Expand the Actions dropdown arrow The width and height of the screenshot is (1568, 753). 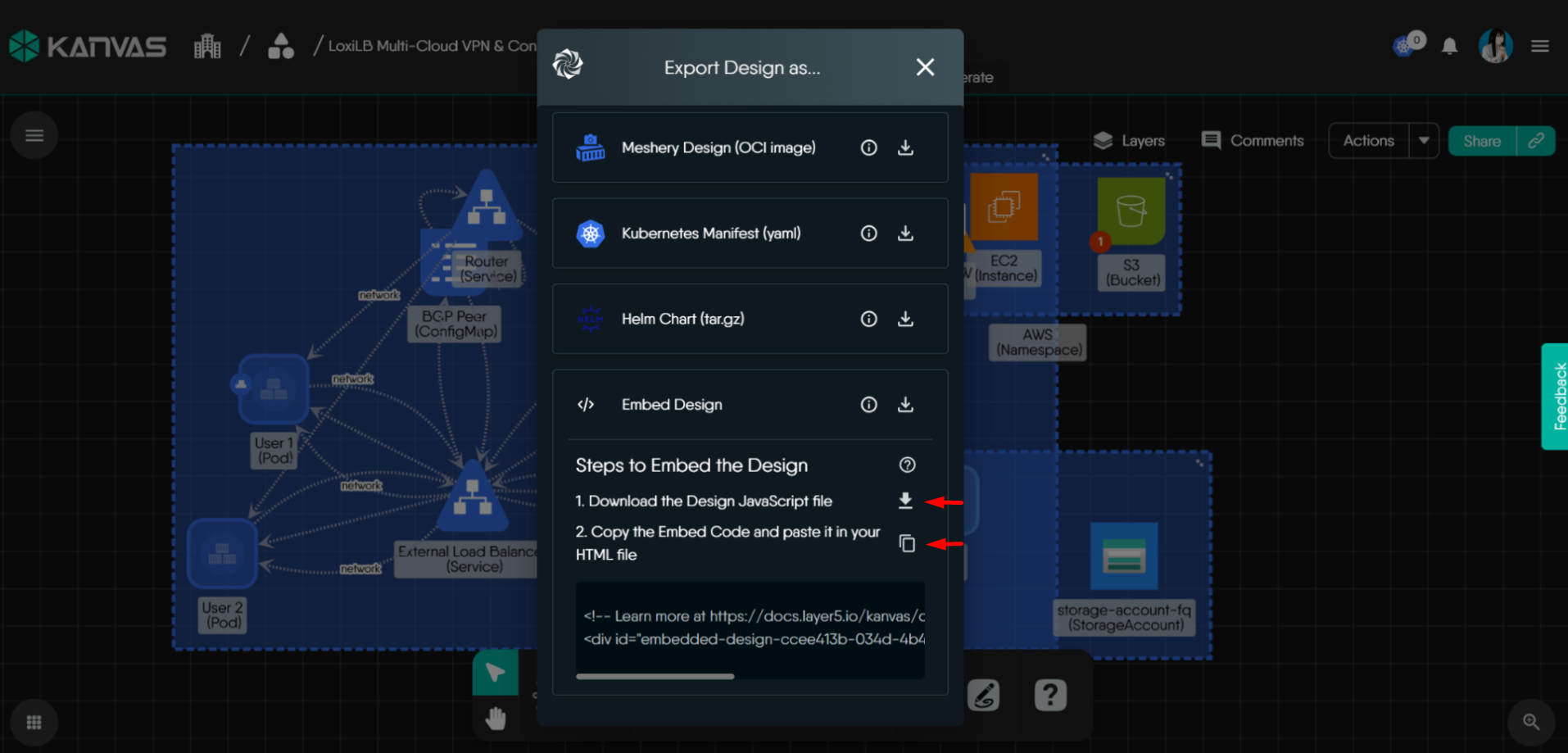coord(1424,141)
